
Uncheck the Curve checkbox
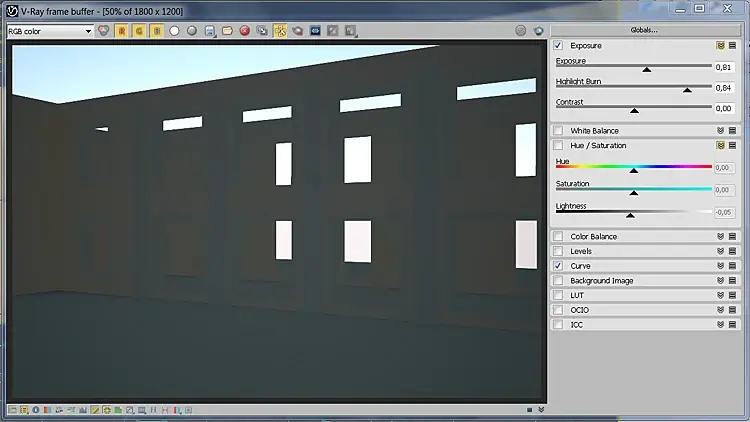pos(558,266)
